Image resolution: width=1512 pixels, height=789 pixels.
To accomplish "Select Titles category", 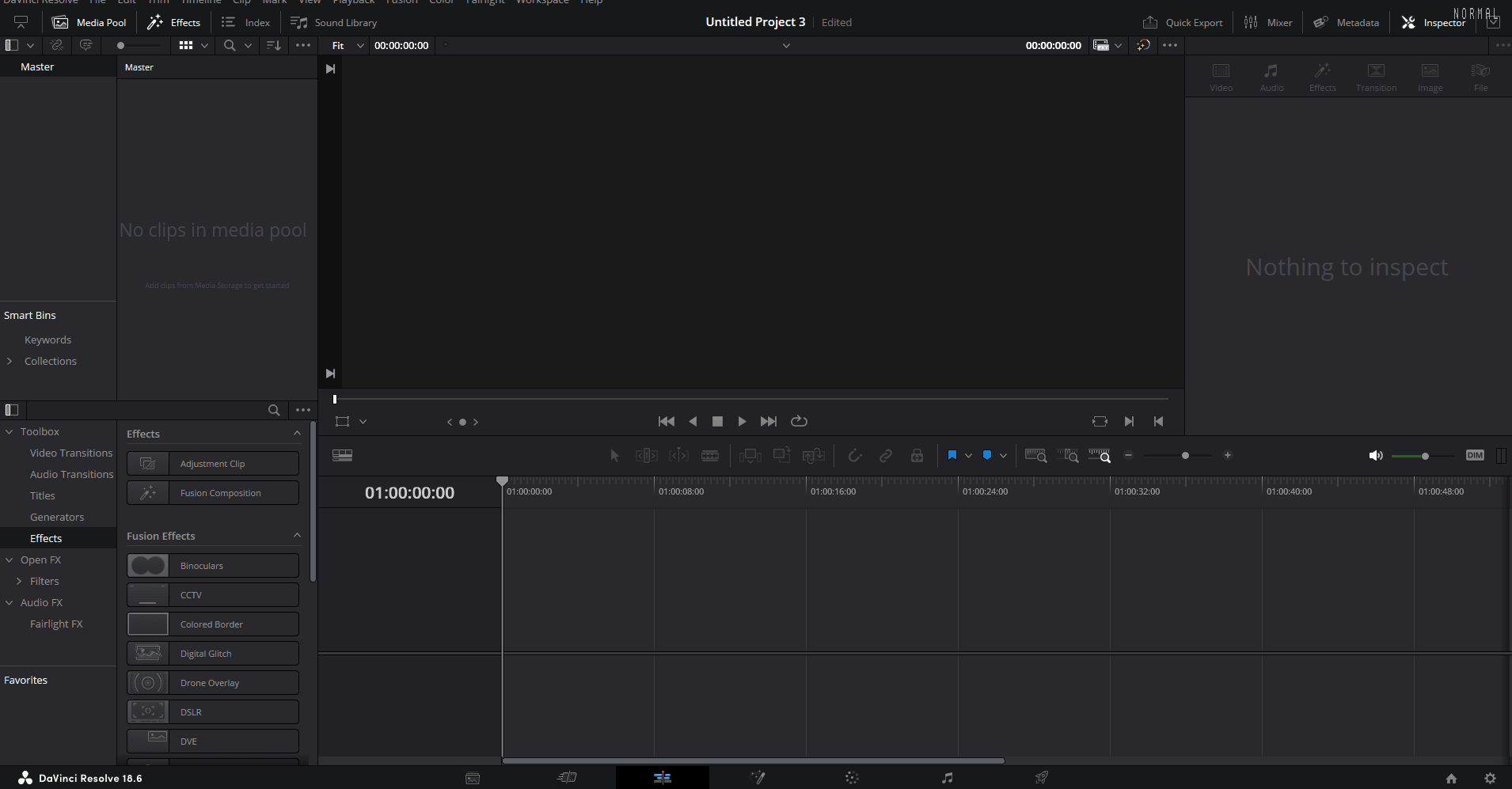I will click(43, 495).
